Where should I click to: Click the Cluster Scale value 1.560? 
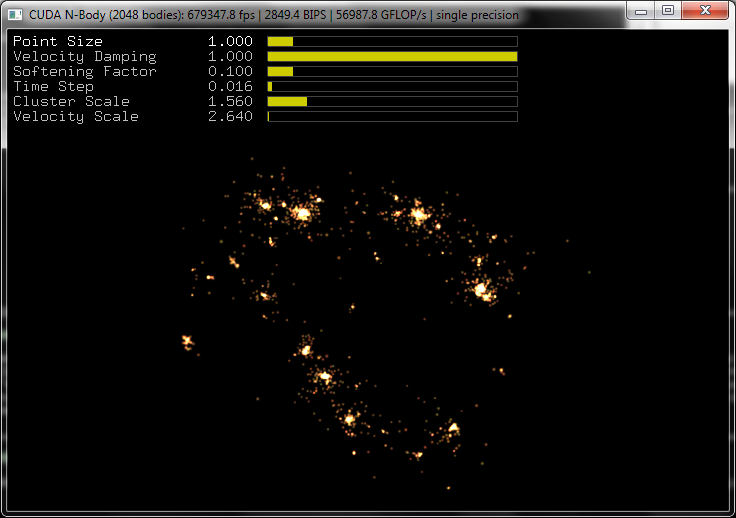pos(230,102)
